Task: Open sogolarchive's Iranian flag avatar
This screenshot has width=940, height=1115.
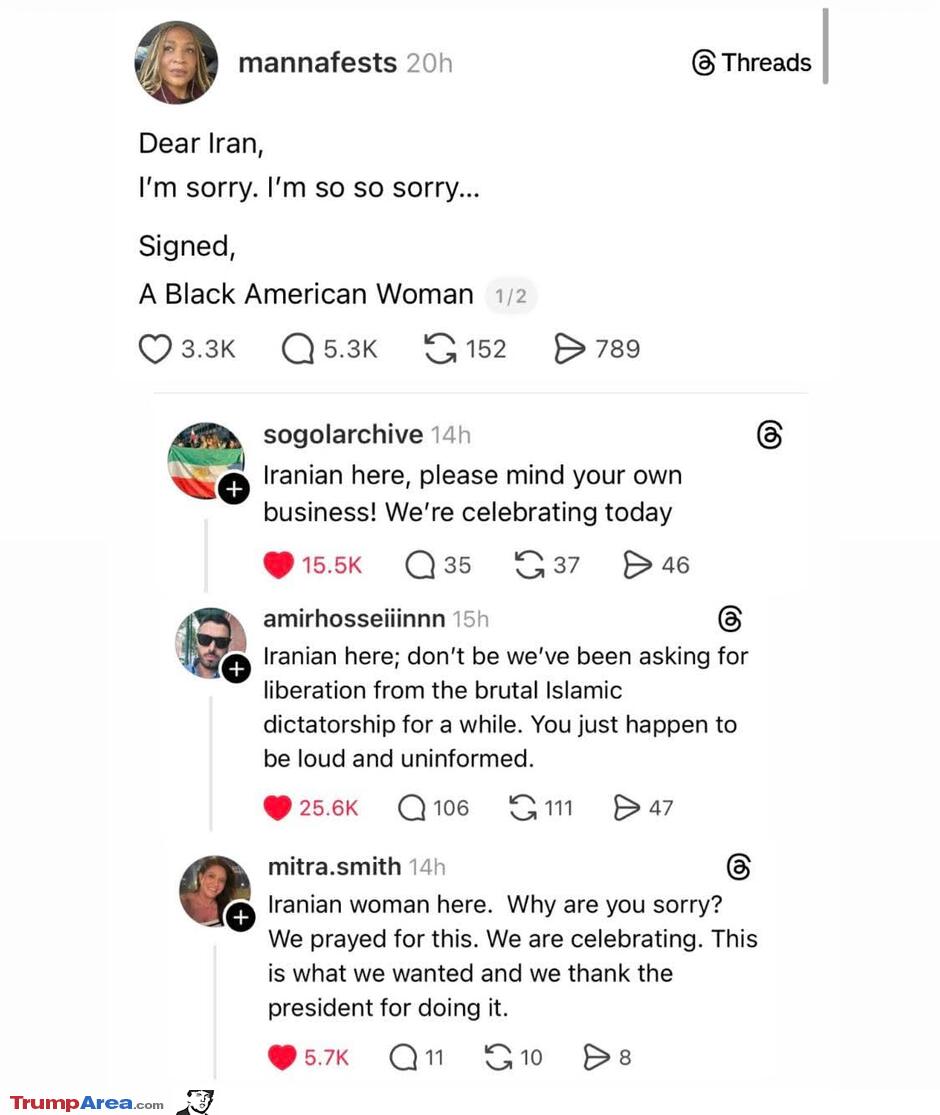Action: pyautogui.click(x=206, y=459)
